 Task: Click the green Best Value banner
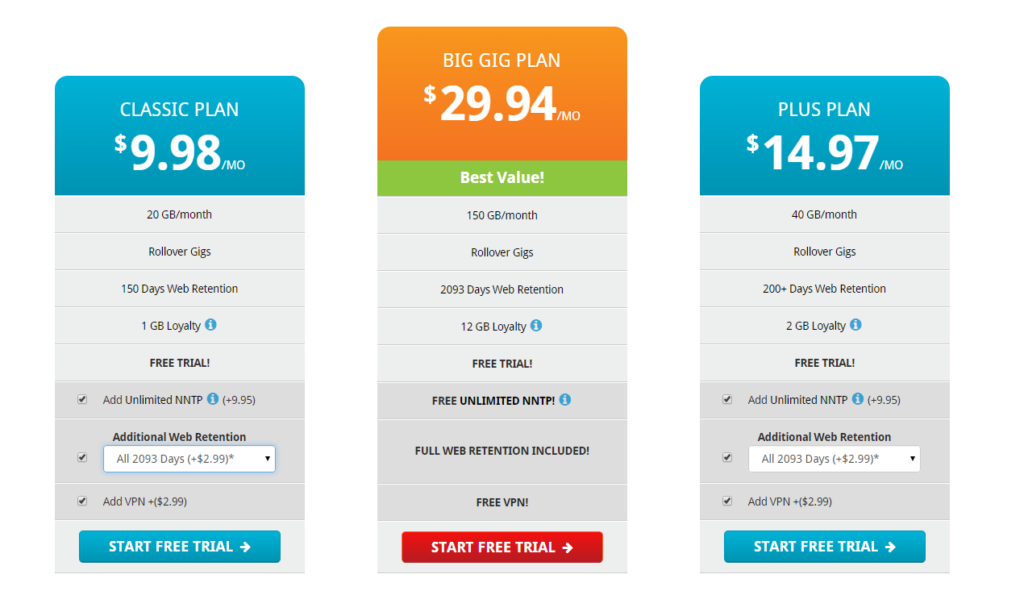coord(502,178)
